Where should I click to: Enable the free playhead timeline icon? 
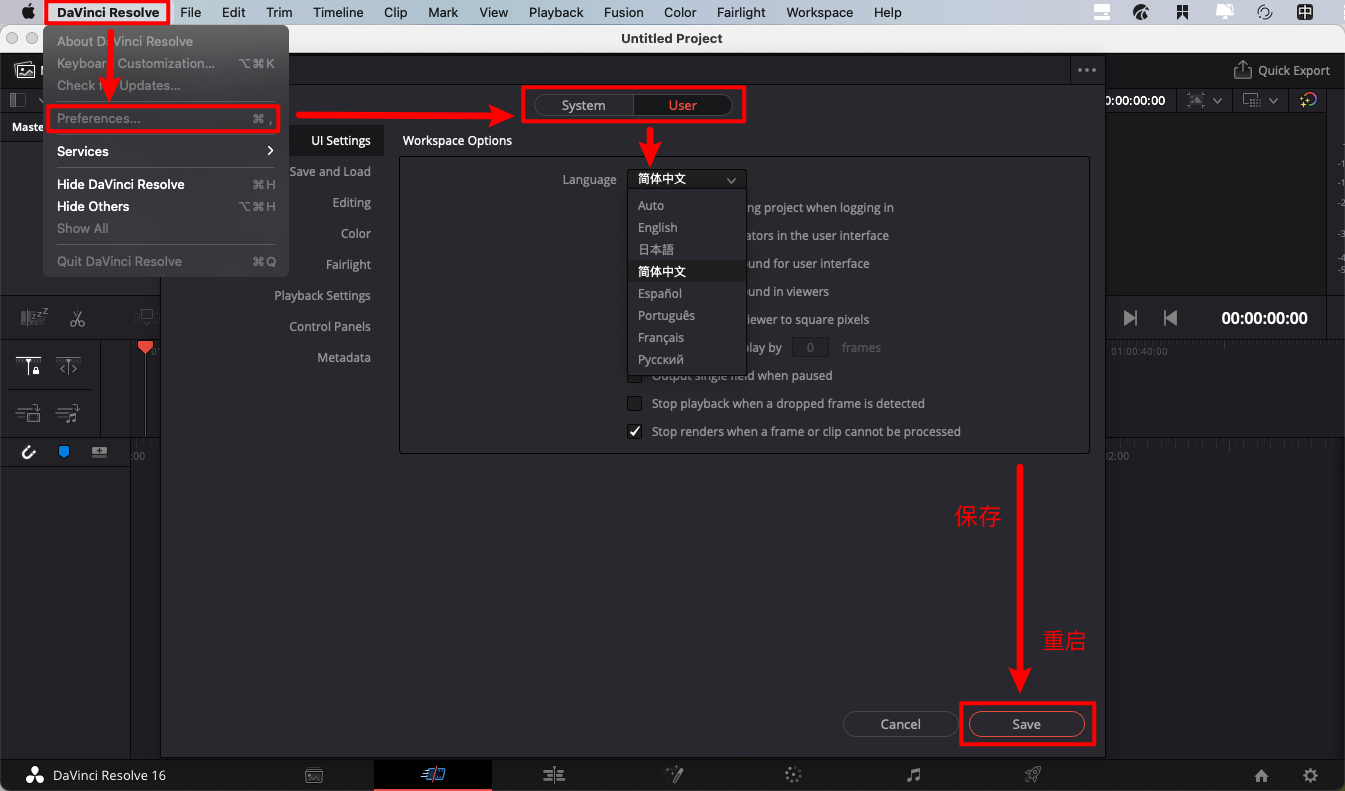(68, 367)
